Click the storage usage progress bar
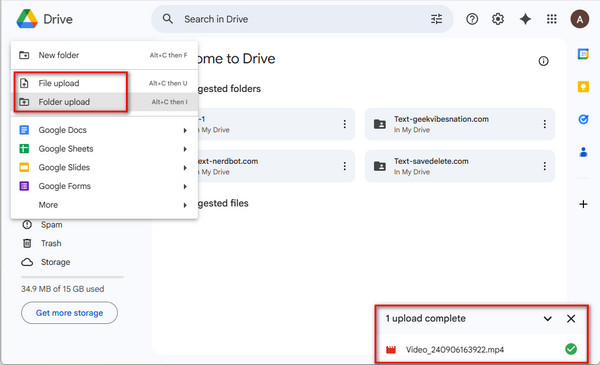Image resolution: width=600 pixels, height=365 pixels. 72,277
